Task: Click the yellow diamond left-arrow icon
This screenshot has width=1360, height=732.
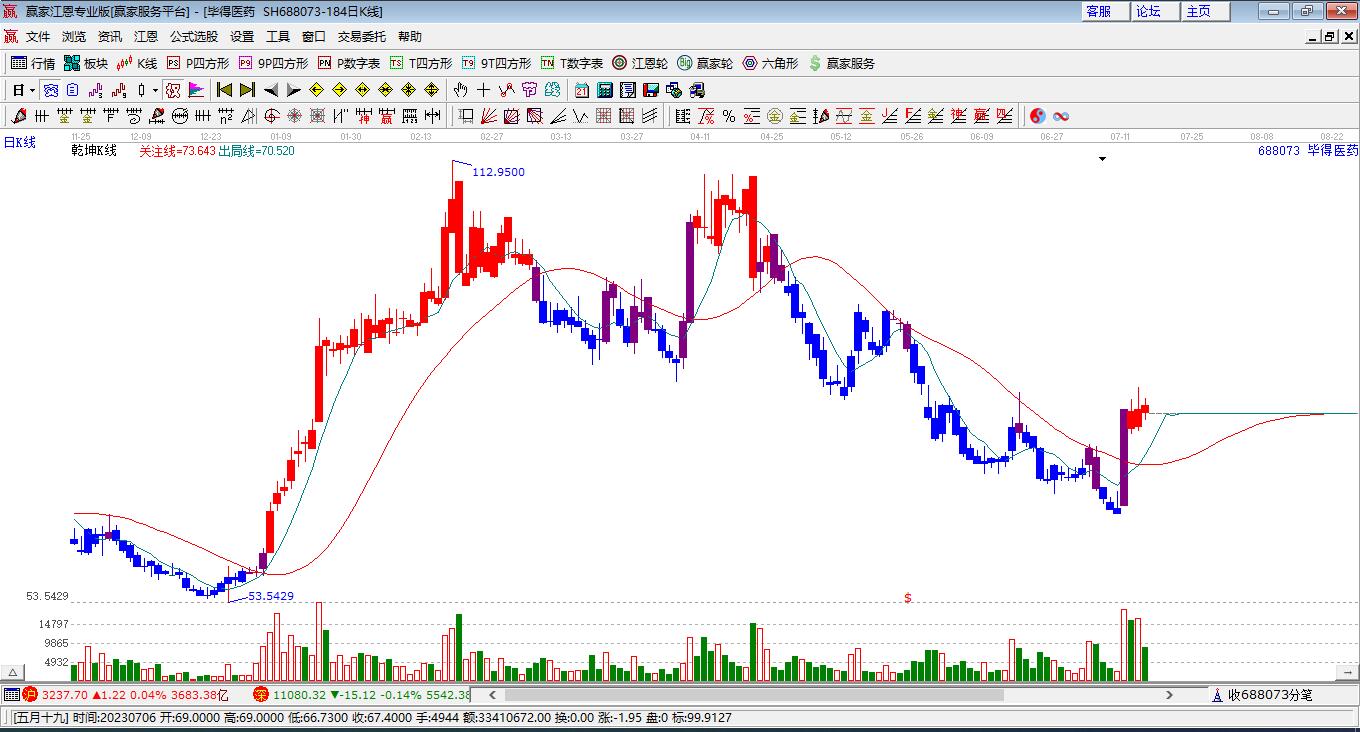Action: (x=316, y=90)
